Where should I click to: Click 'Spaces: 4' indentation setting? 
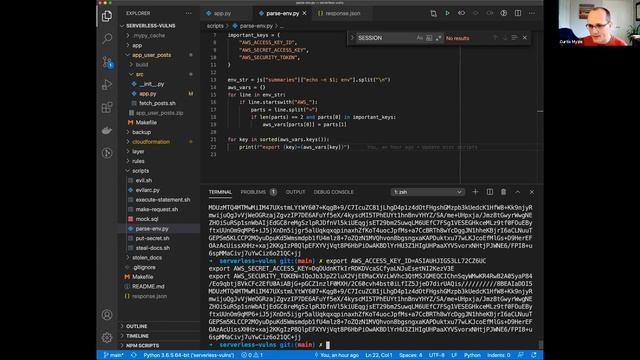(x=411, y=355)
